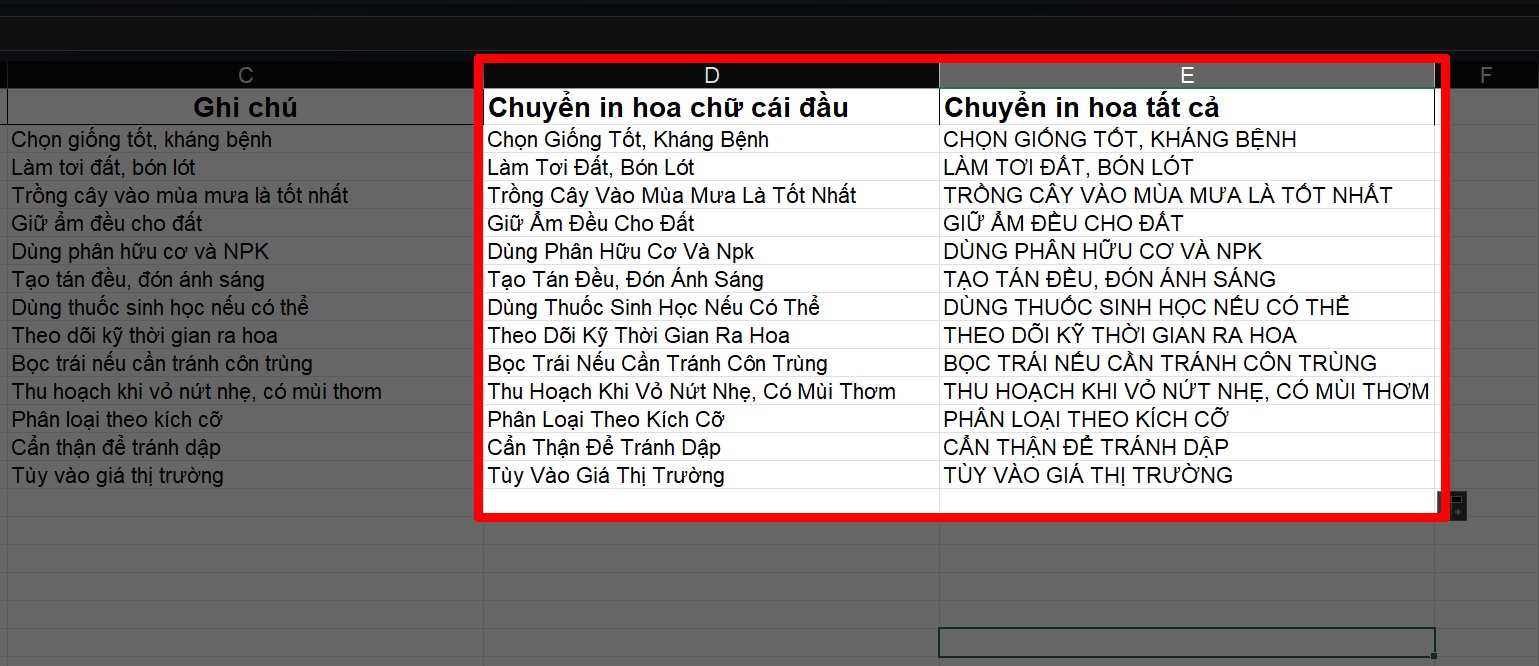Viewport: 1539px width, 666px height.
Task: Click cell 'Trồng cây vào mùa mưa là tốt nhất'
Action: pyautogui.click(x=245, y=195)
